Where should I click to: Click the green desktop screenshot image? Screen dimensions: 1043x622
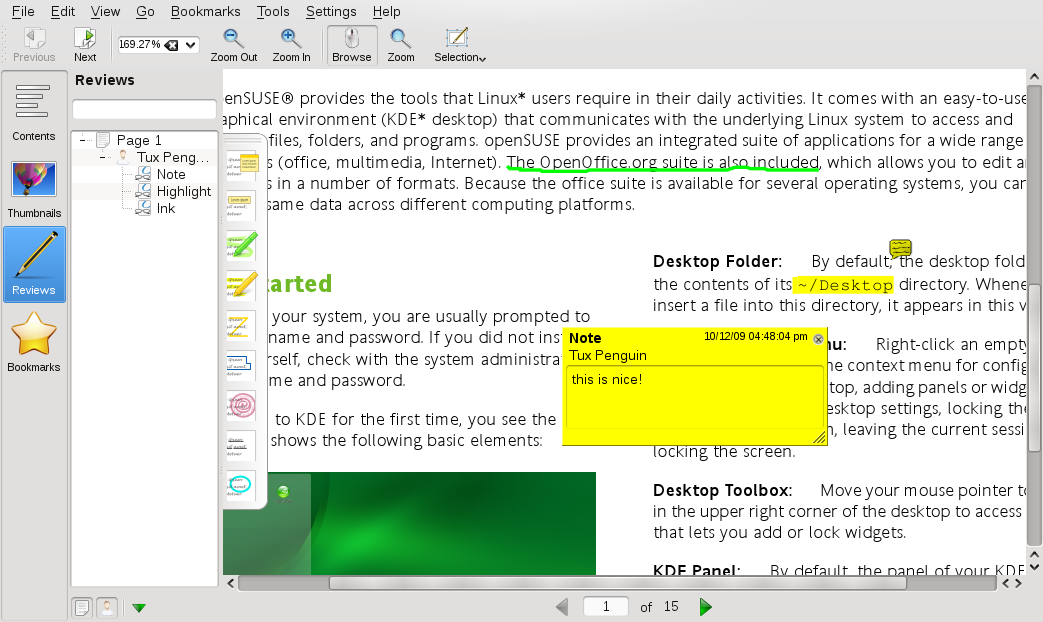click(x=409, y=524)
